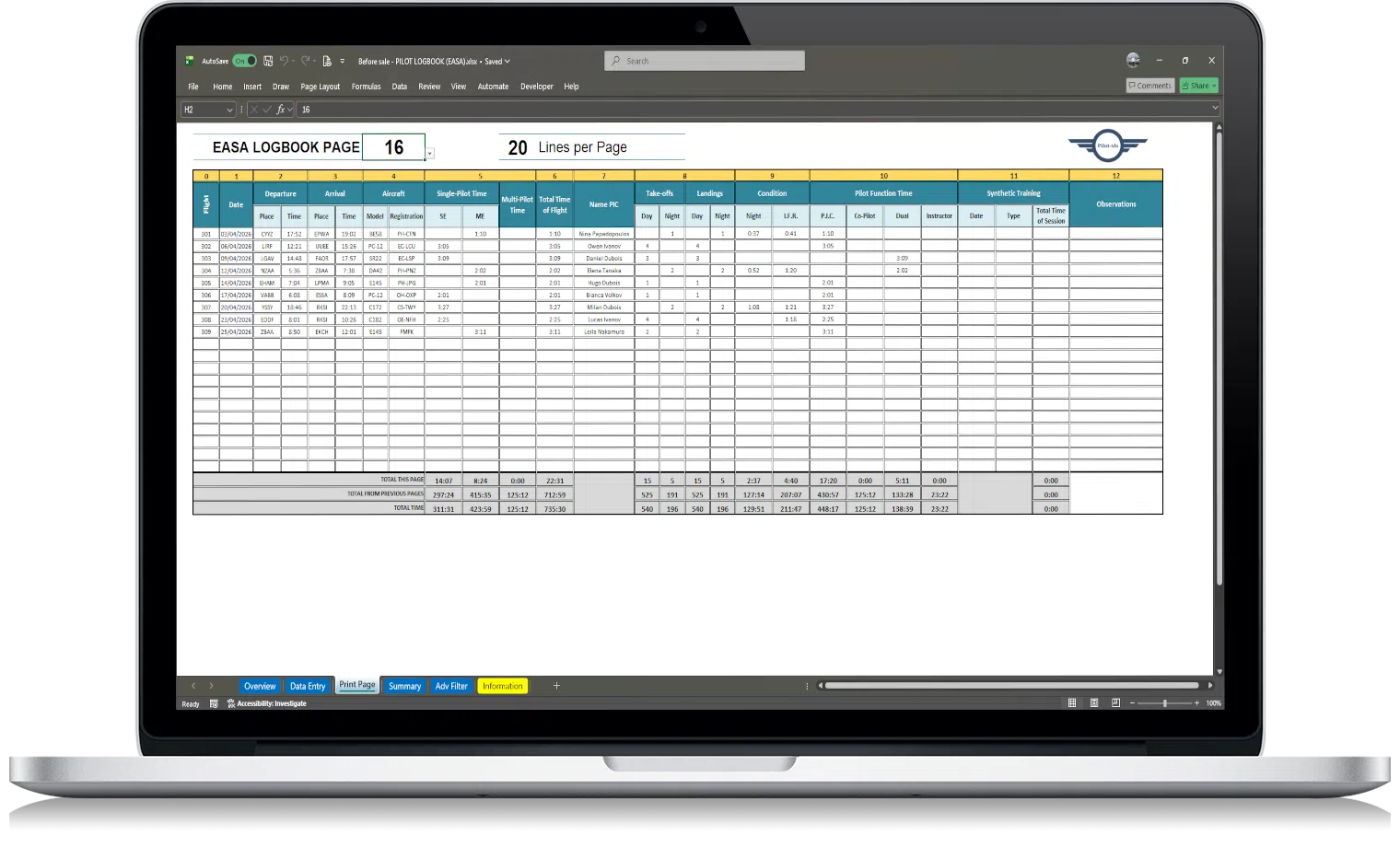Switch to Page Layout view in status bar
This screenshot has height=847, width=1400.
tap(1094, 703)
